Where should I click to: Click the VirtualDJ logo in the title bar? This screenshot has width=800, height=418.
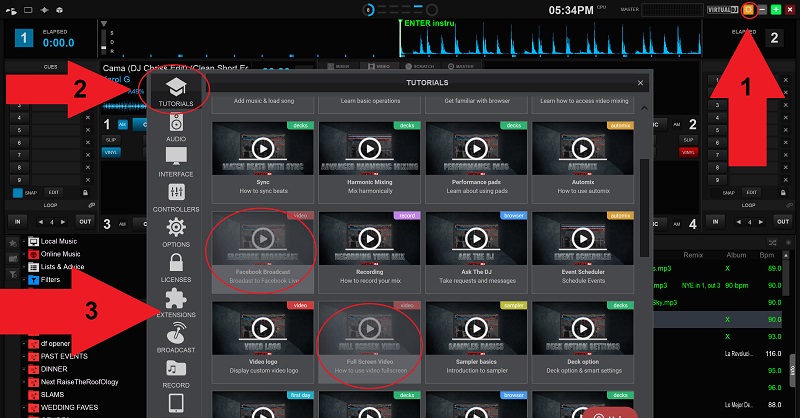point(722,10)
